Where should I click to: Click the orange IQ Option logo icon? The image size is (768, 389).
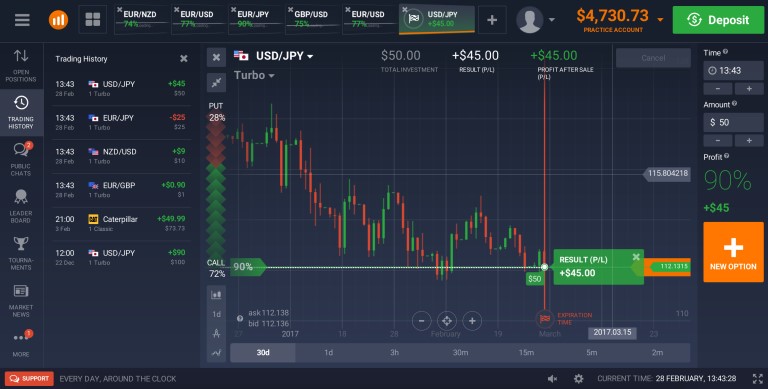(x=58, y=20)
